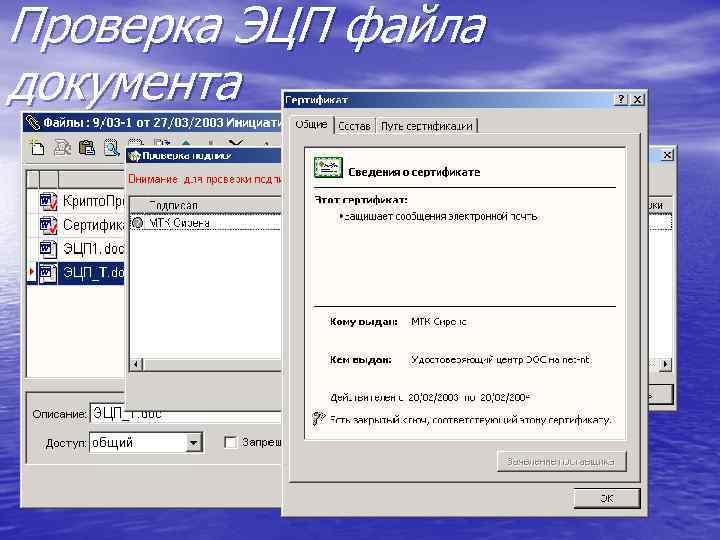Select the Сертифика file row
Image resolution: width=720 pixels, height=540 pixels.
76,225
